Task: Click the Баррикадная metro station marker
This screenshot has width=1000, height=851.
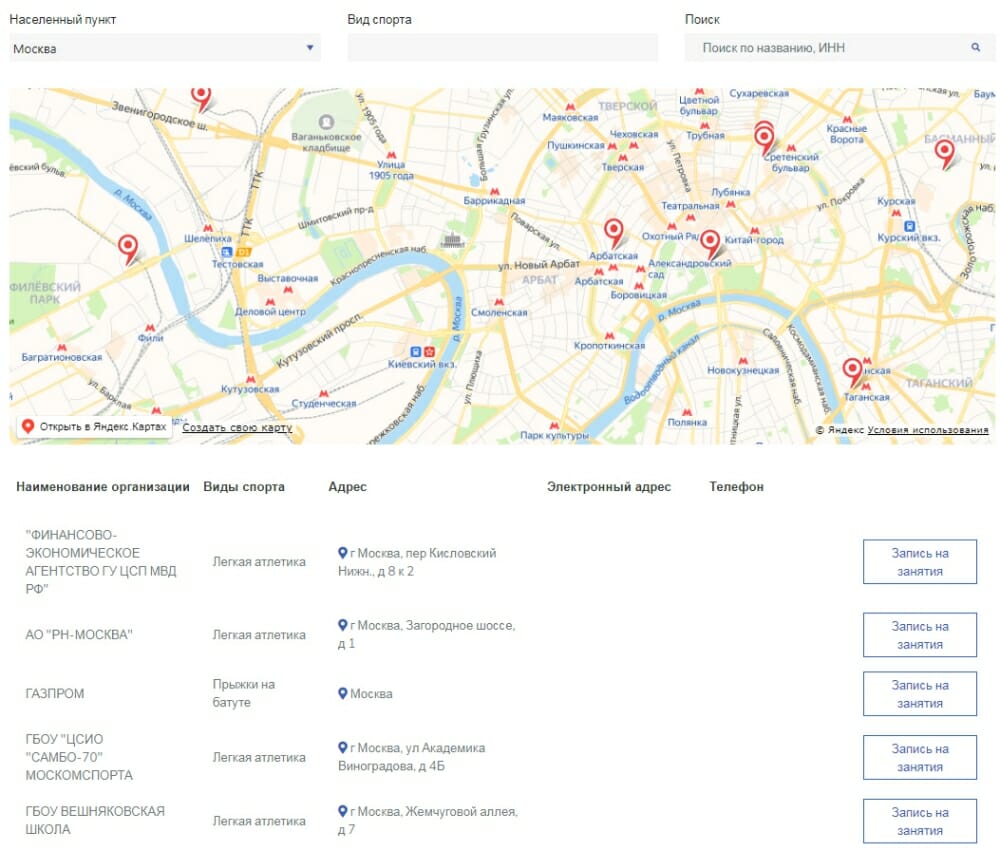Action: coord(494,191)
